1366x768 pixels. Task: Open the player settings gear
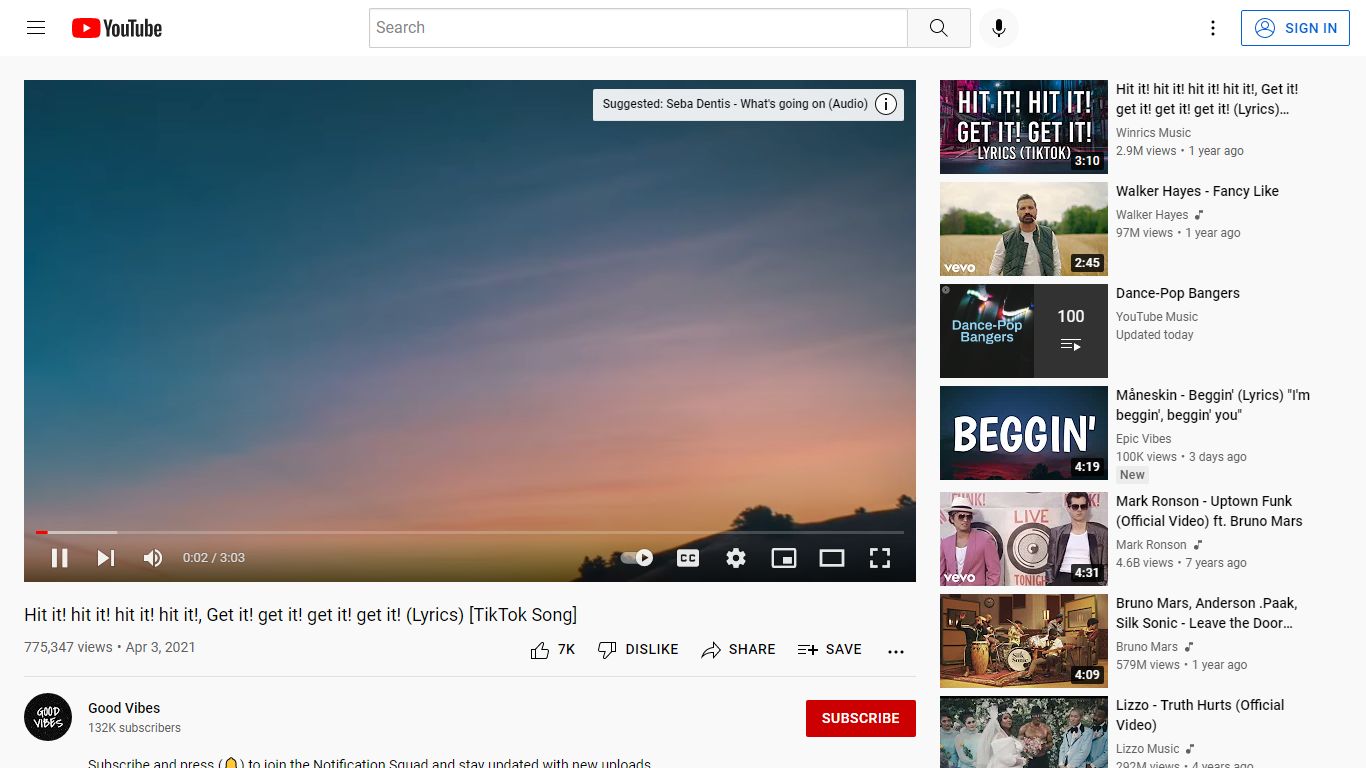click(736, 558)
